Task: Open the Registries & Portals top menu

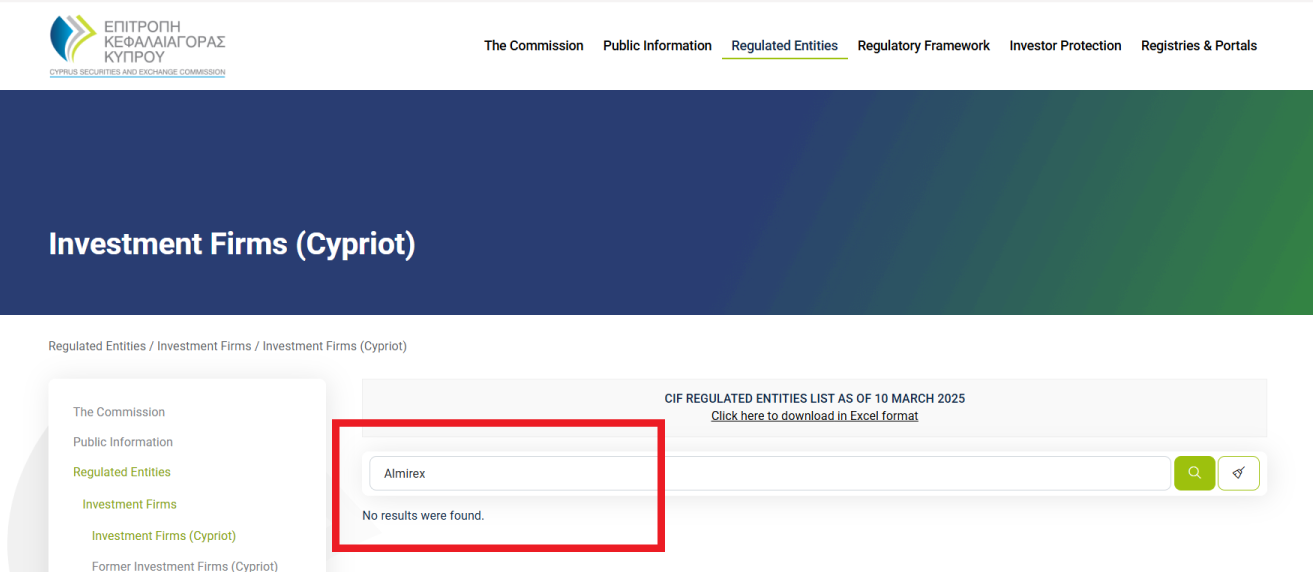Action: coord(1198,46)
